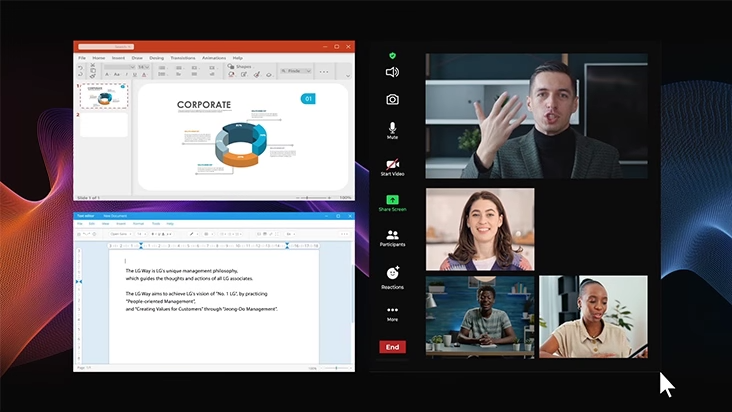Viewport: 732px width, 412px height.
Task: Open the Format menu in text editor
Action: pyautogui.click(x=139, y=223)
